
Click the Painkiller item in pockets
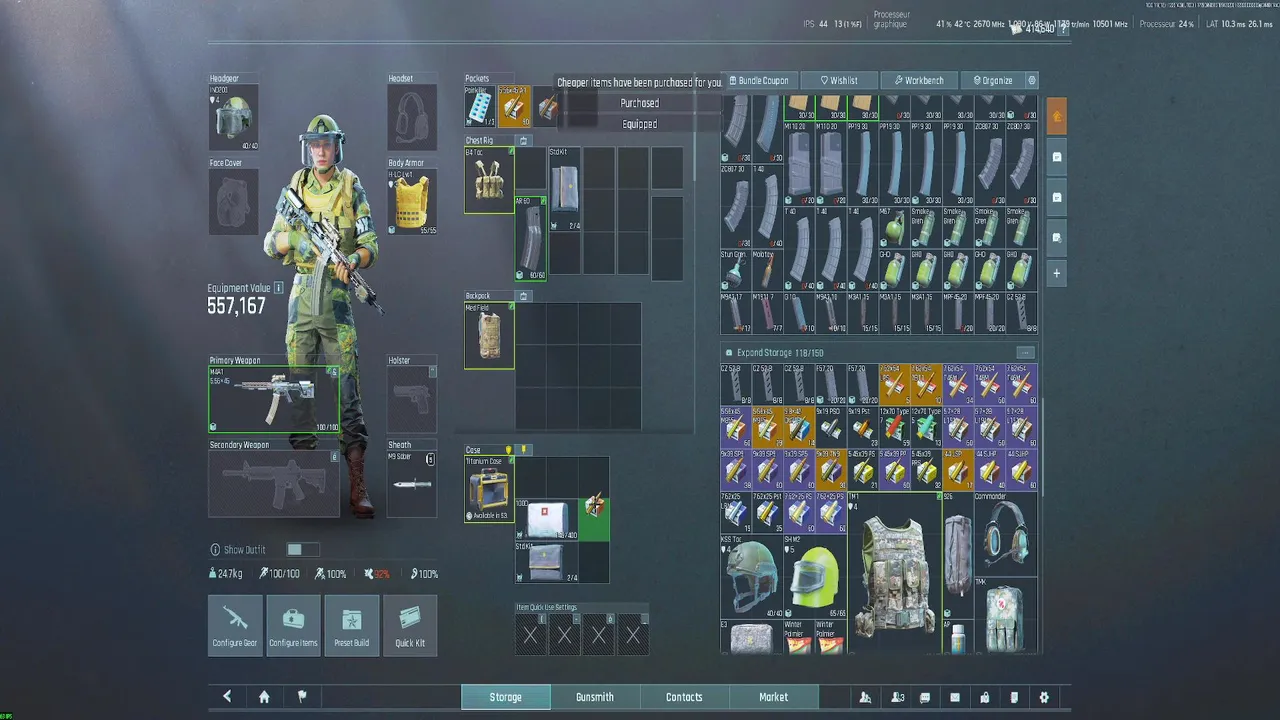[480, 106]
